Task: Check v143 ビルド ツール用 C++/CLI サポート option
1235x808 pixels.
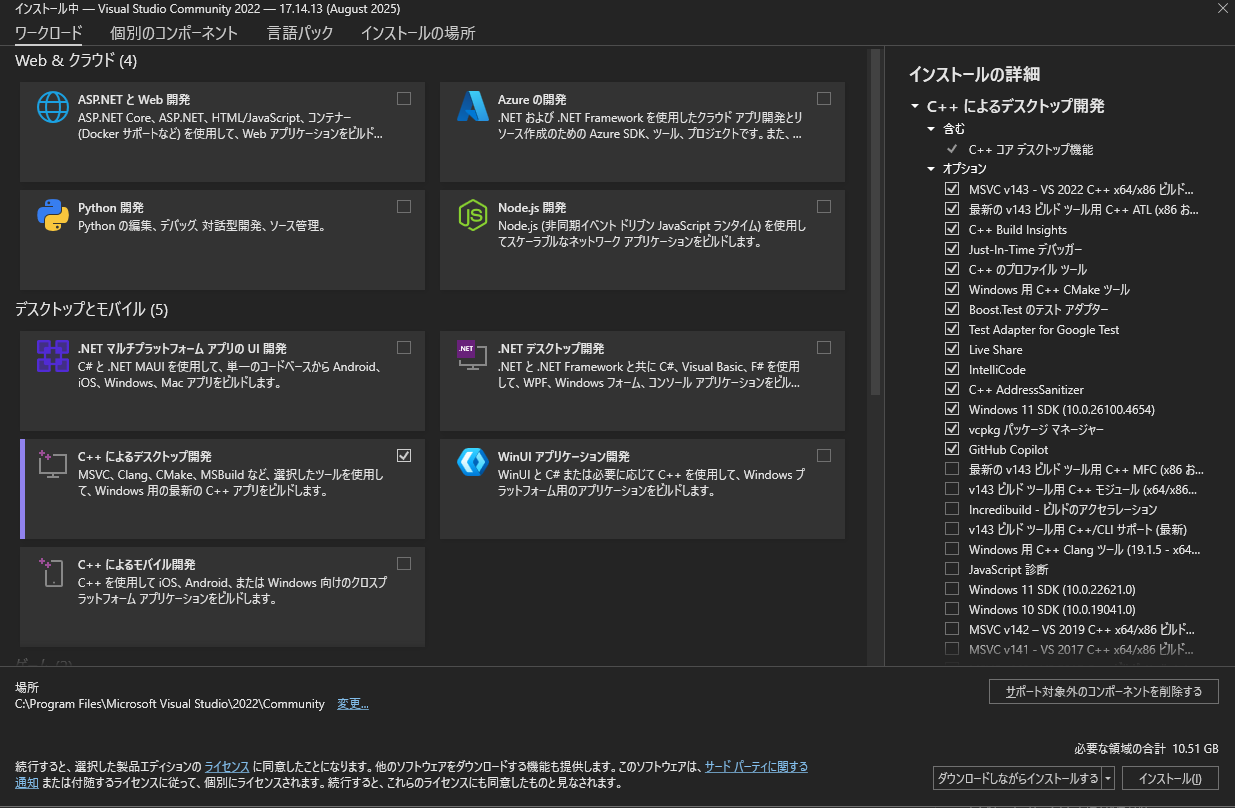Action: point(952,529)
